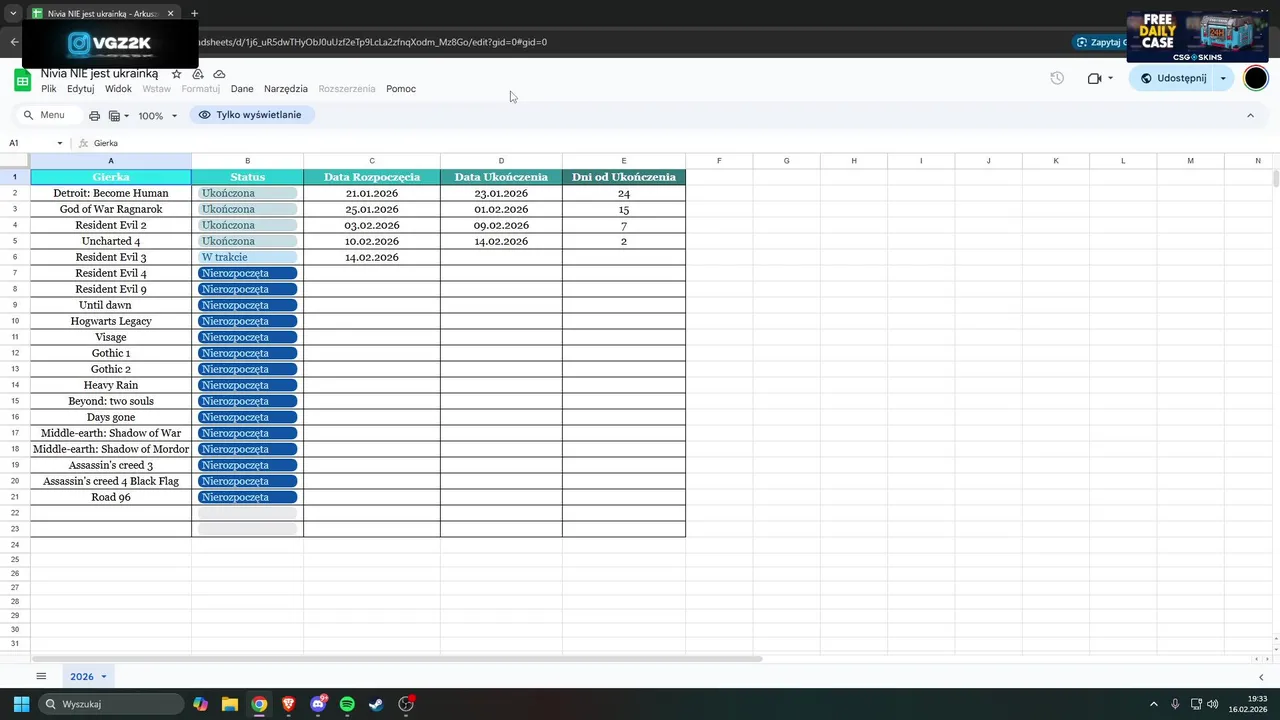
Task: Open the Pomoc menu
Action: (x=401, y=89)
